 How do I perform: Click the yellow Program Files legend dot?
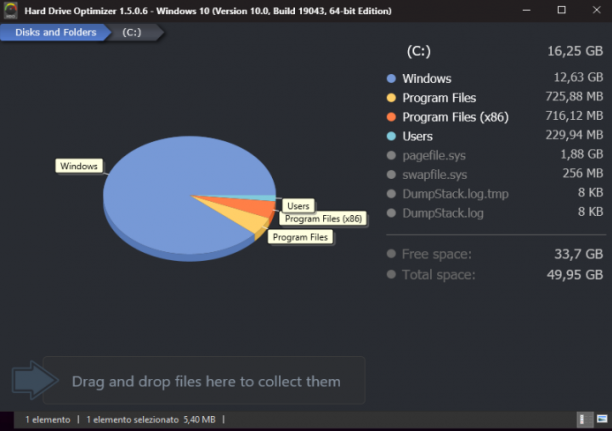(x=391, y=98)
